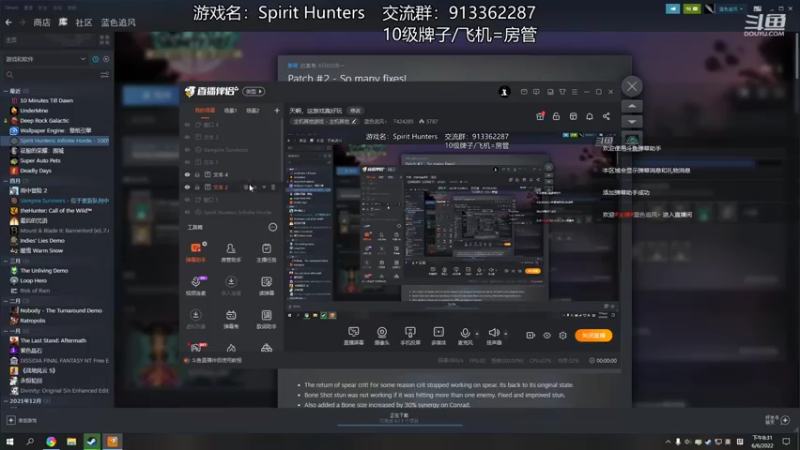Collapse the 二月 category in Steam library

[x=6, y=301]
